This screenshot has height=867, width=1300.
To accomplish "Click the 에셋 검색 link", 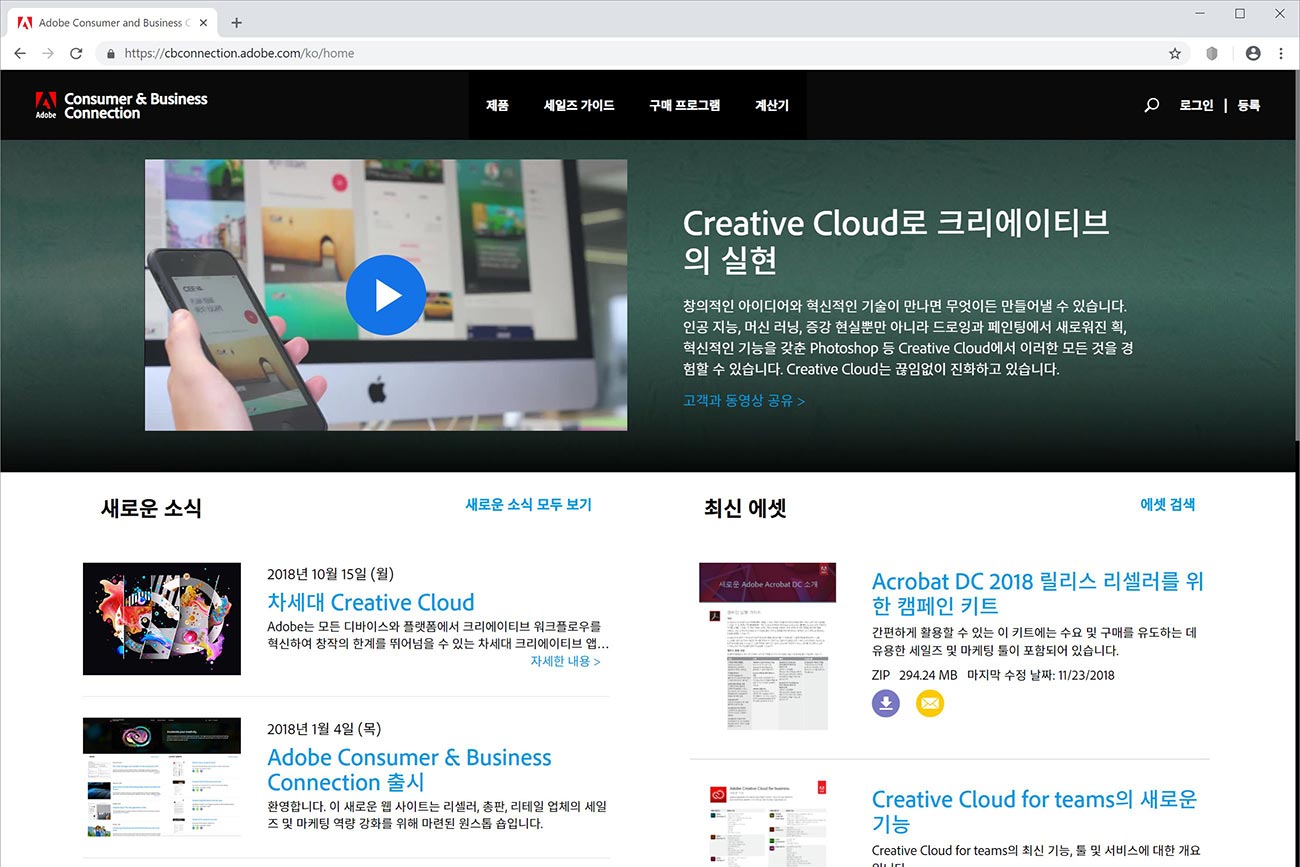I will (1168, 505).
